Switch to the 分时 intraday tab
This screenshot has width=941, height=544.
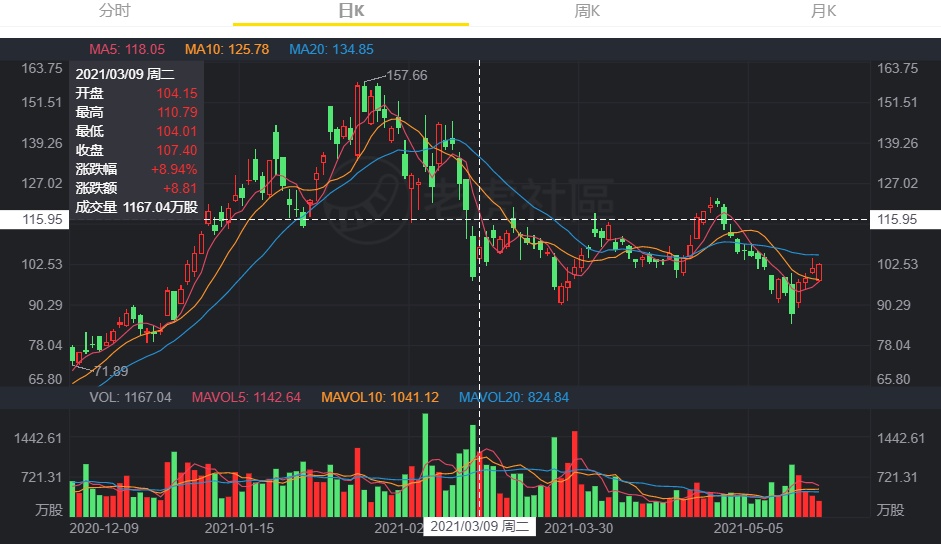[x=115, y=11]
